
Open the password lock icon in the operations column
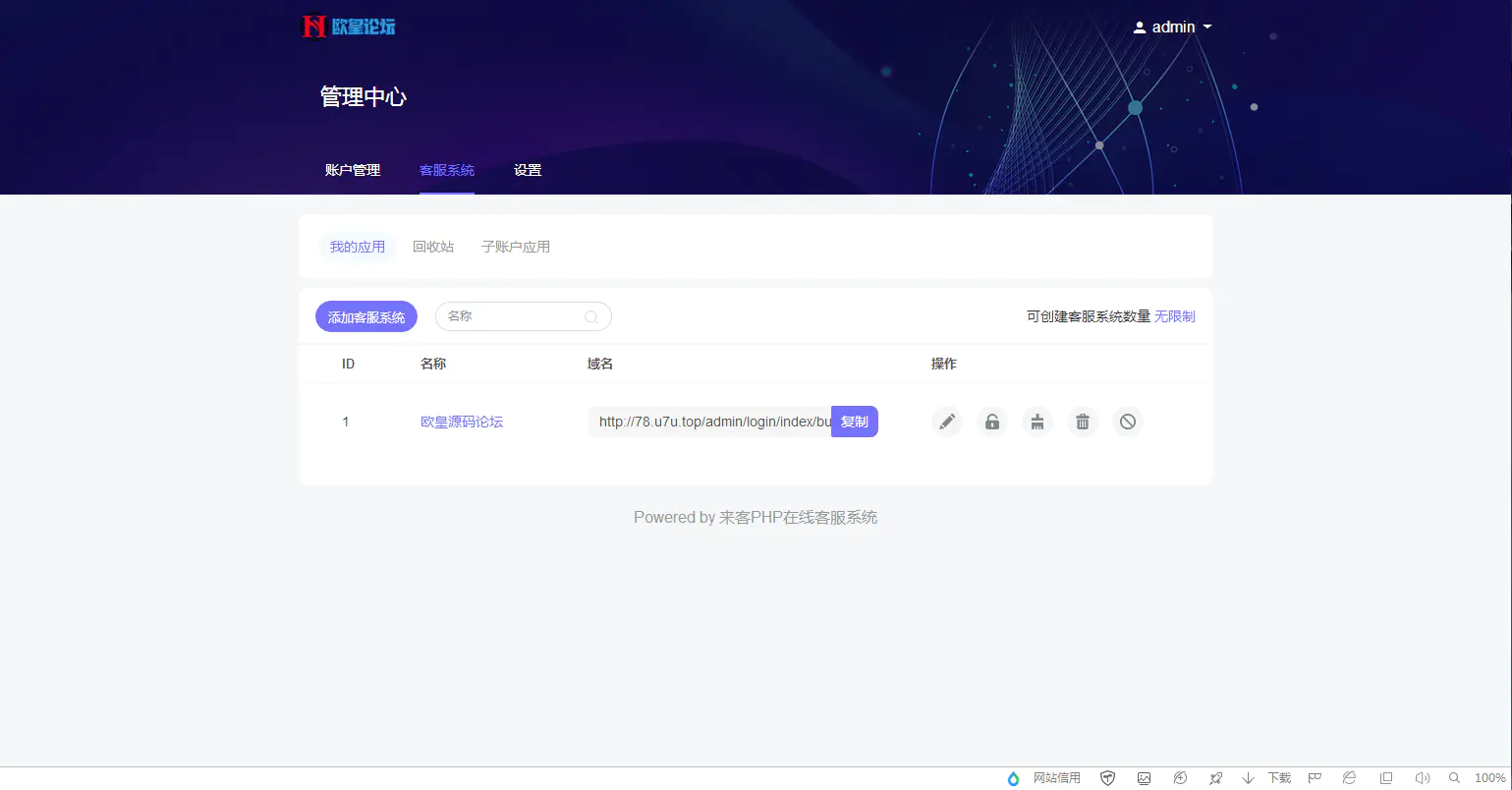[991, 422]
